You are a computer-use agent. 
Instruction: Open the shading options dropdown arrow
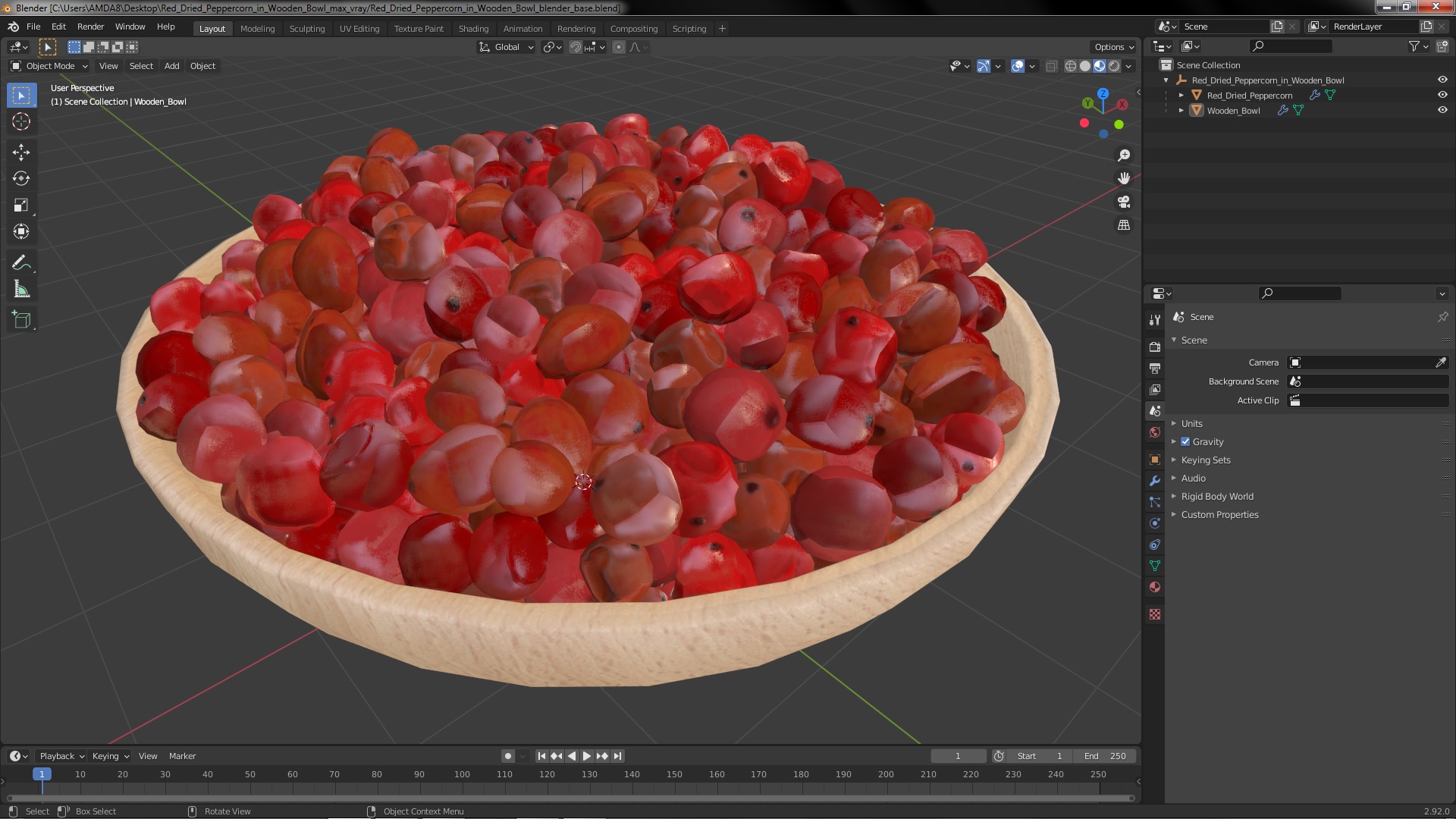click(x=1128, y=66)
